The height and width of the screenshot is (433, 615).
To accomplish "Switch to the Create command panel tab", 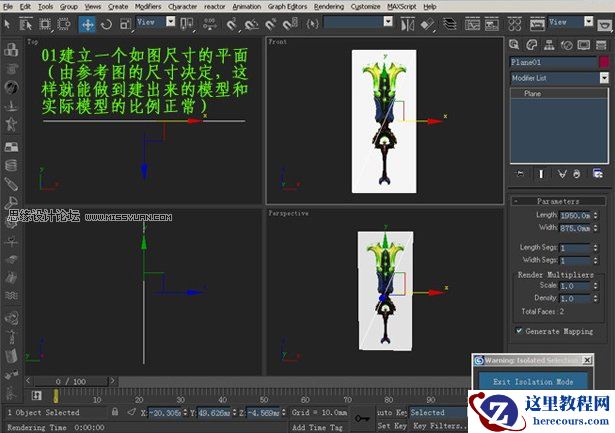I will (514, 45).
